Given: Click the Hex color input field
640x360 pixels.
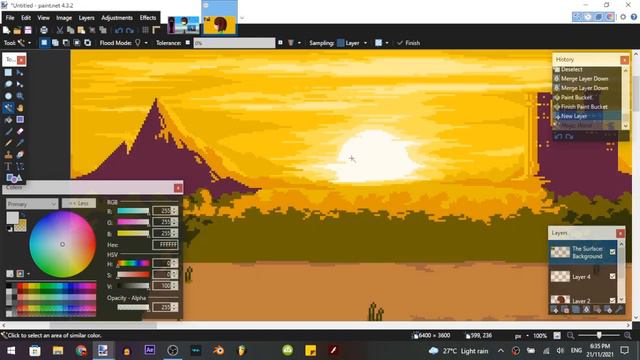Looking at the screenshot, I should (x=165, y=245).
